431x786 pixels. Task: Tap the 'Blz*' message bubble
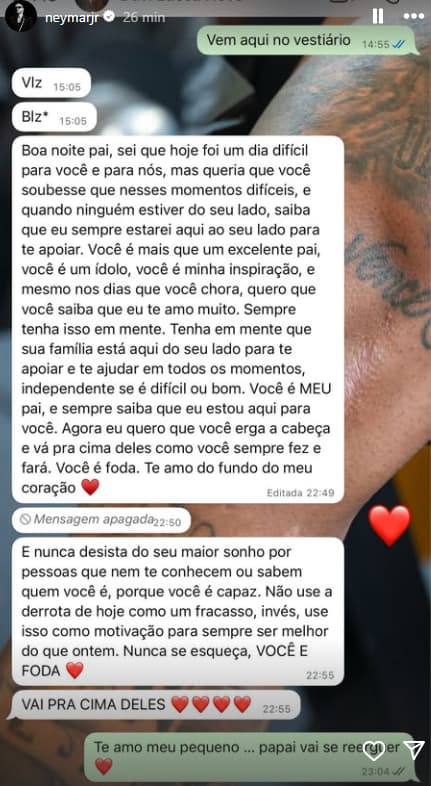[54, 117]
